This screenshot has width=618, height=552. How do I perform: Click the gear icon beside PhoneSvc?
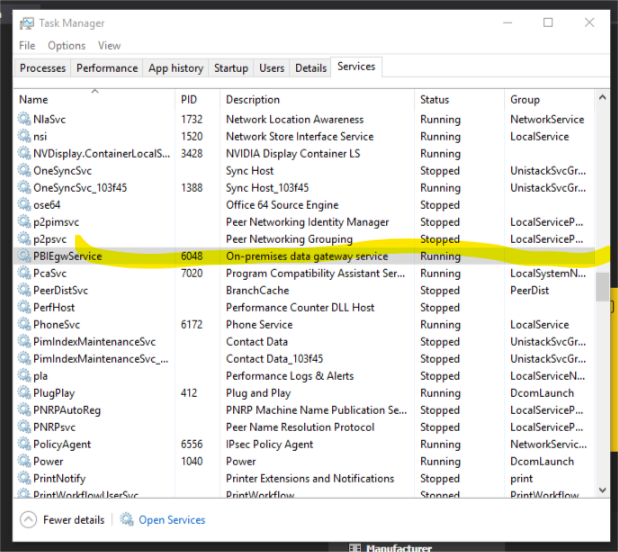24,324
